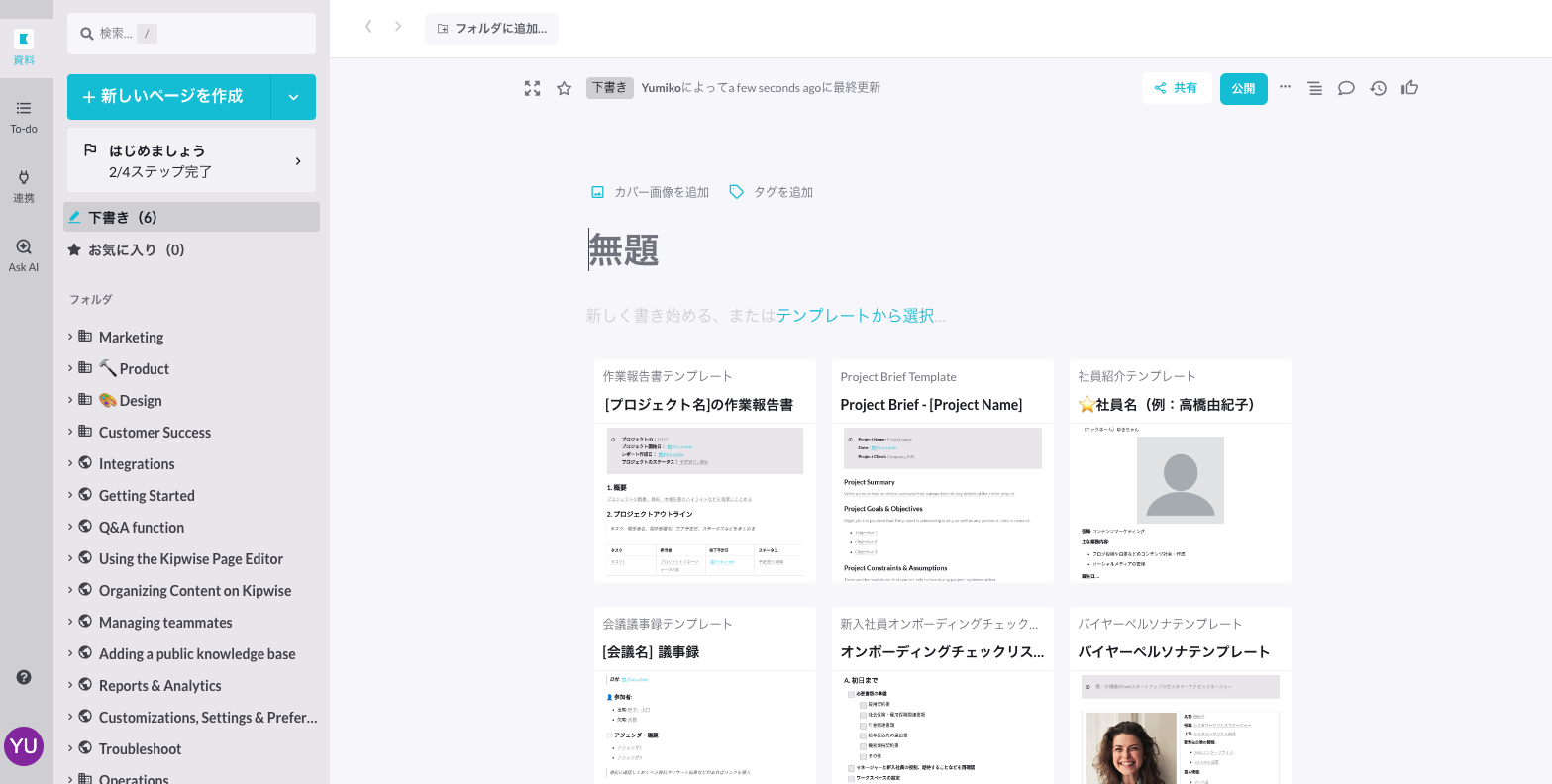Click the テンプレートから選択 link
The image size is (1552, 784).
pyautogui.click(x=855, y=316)
